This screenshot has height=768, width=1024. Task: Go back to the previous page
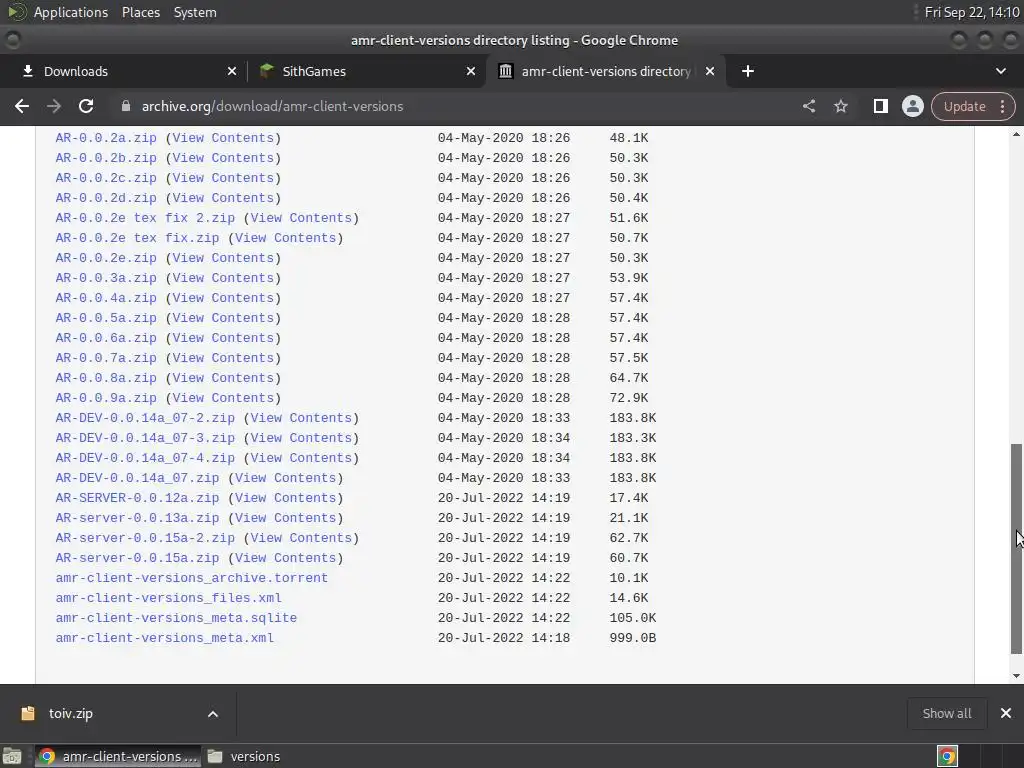point(22,106)
